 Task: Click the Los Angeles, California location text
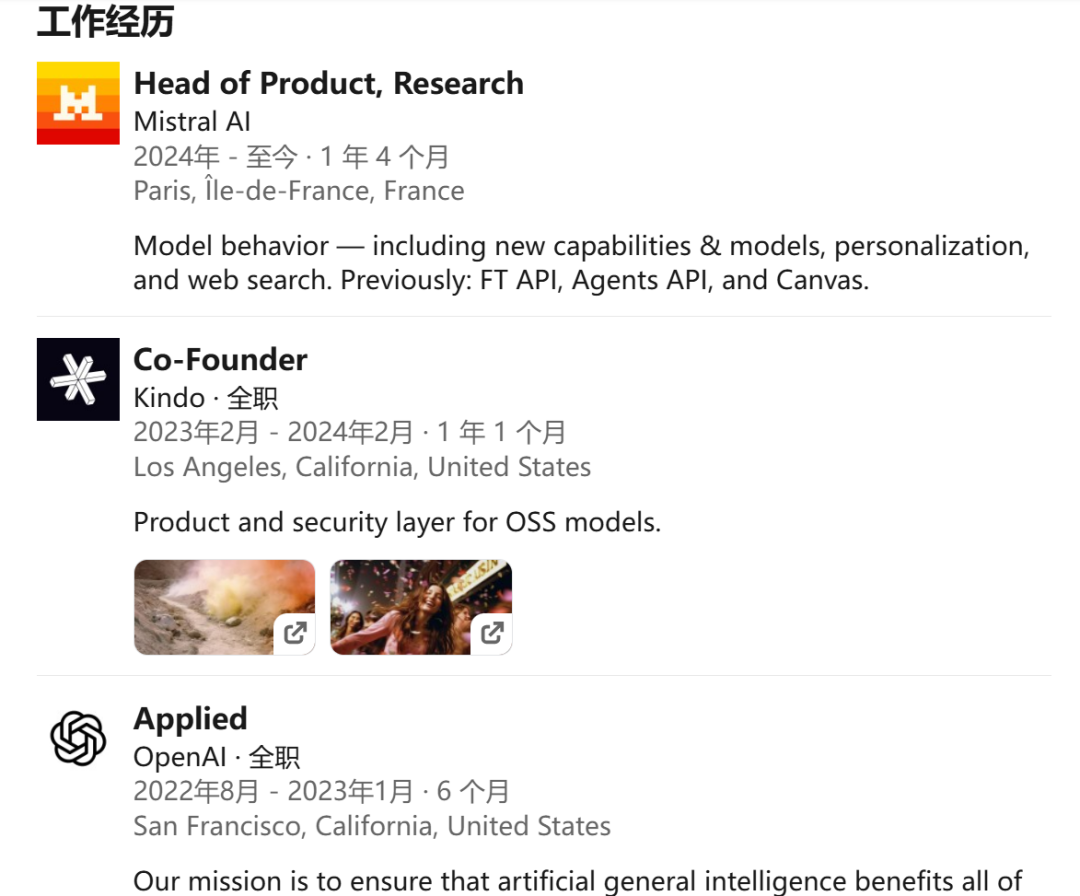tap(362, 467)
